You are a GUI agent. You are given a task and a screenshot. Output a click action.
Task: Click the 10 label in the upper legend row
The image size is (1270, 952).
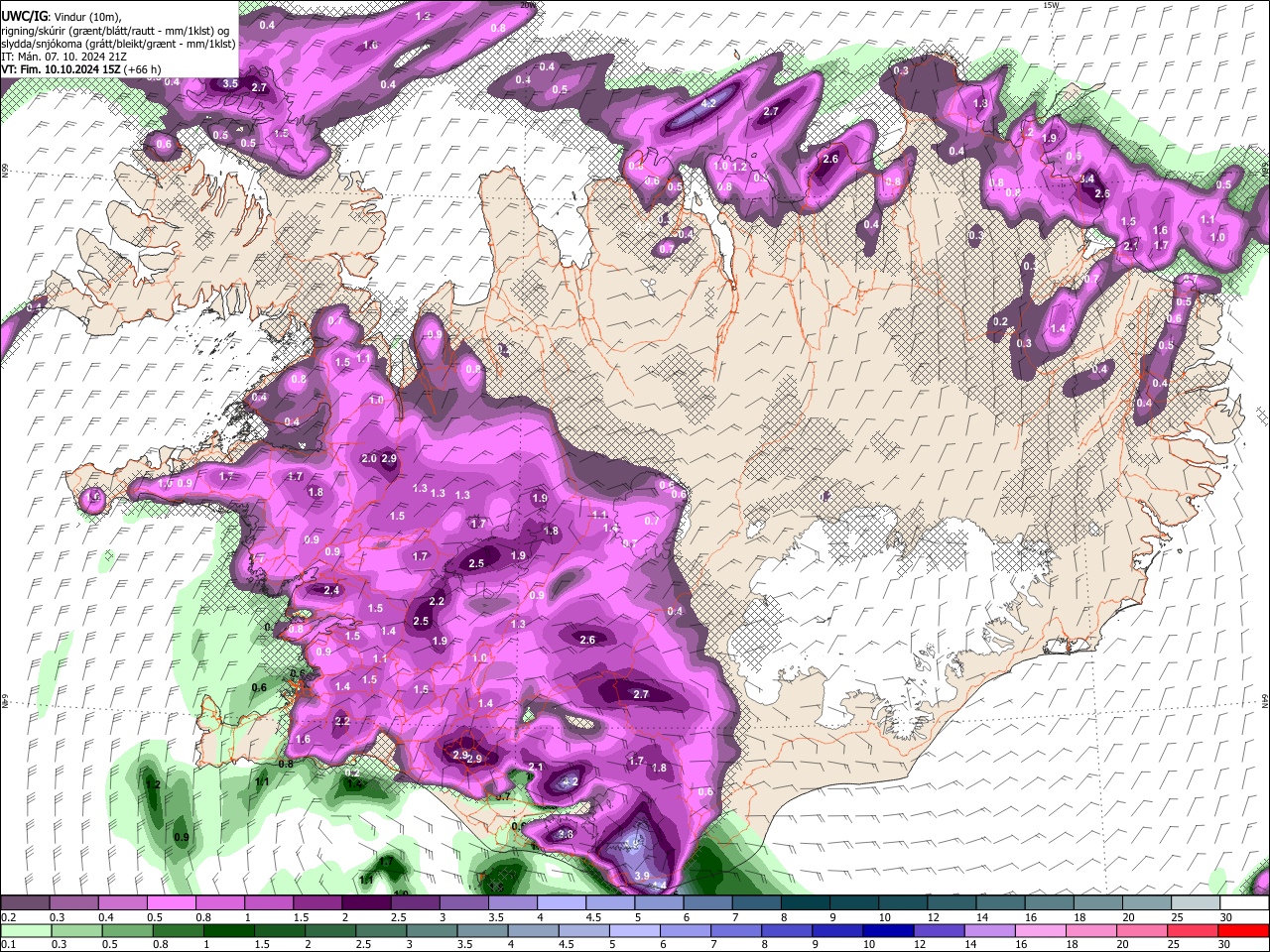click(885, 917)
